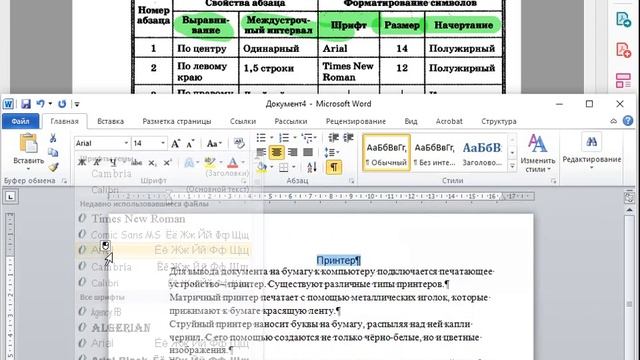
Task: Open line spacing dropdown
Action: [x=332, y=153]
